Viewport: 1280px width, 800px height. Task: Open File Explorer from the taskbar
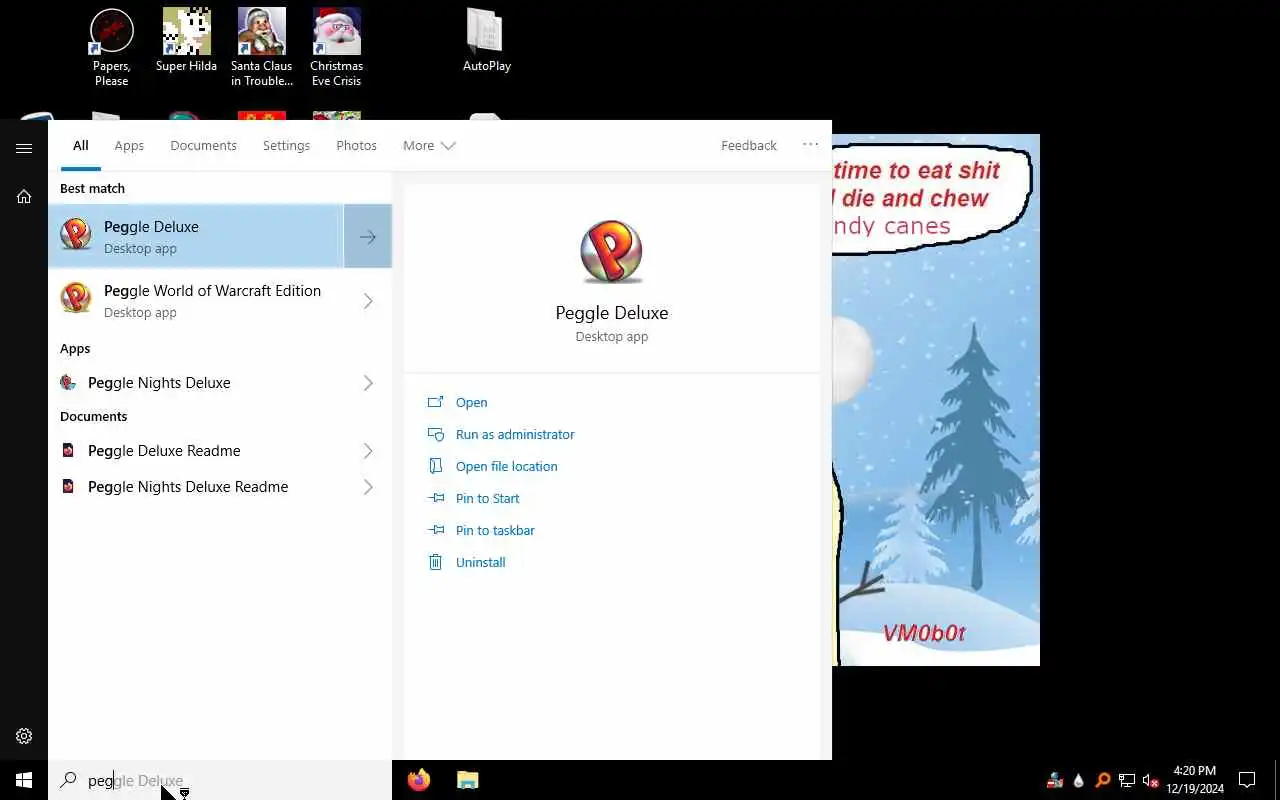point(467,780)
